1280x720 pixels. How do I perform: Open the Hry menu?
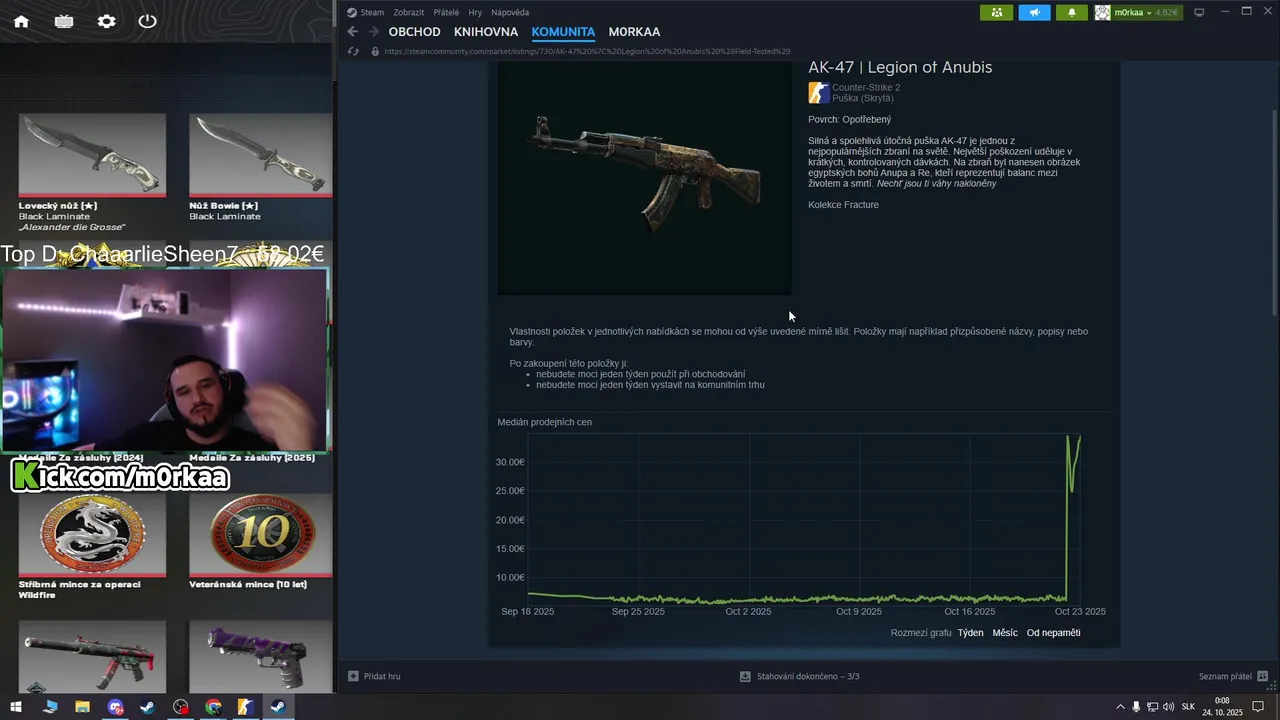475,12
